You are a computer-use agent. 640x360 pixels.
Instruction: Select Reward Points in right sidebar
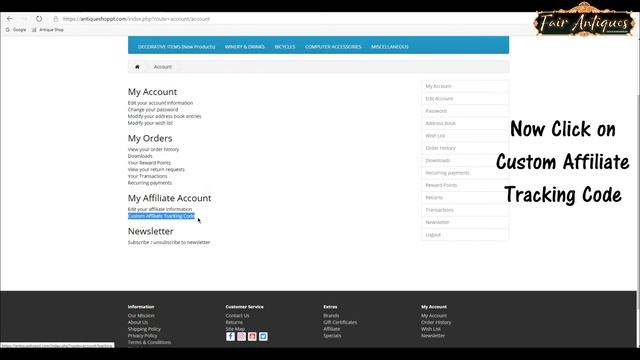tap(465, 185)
